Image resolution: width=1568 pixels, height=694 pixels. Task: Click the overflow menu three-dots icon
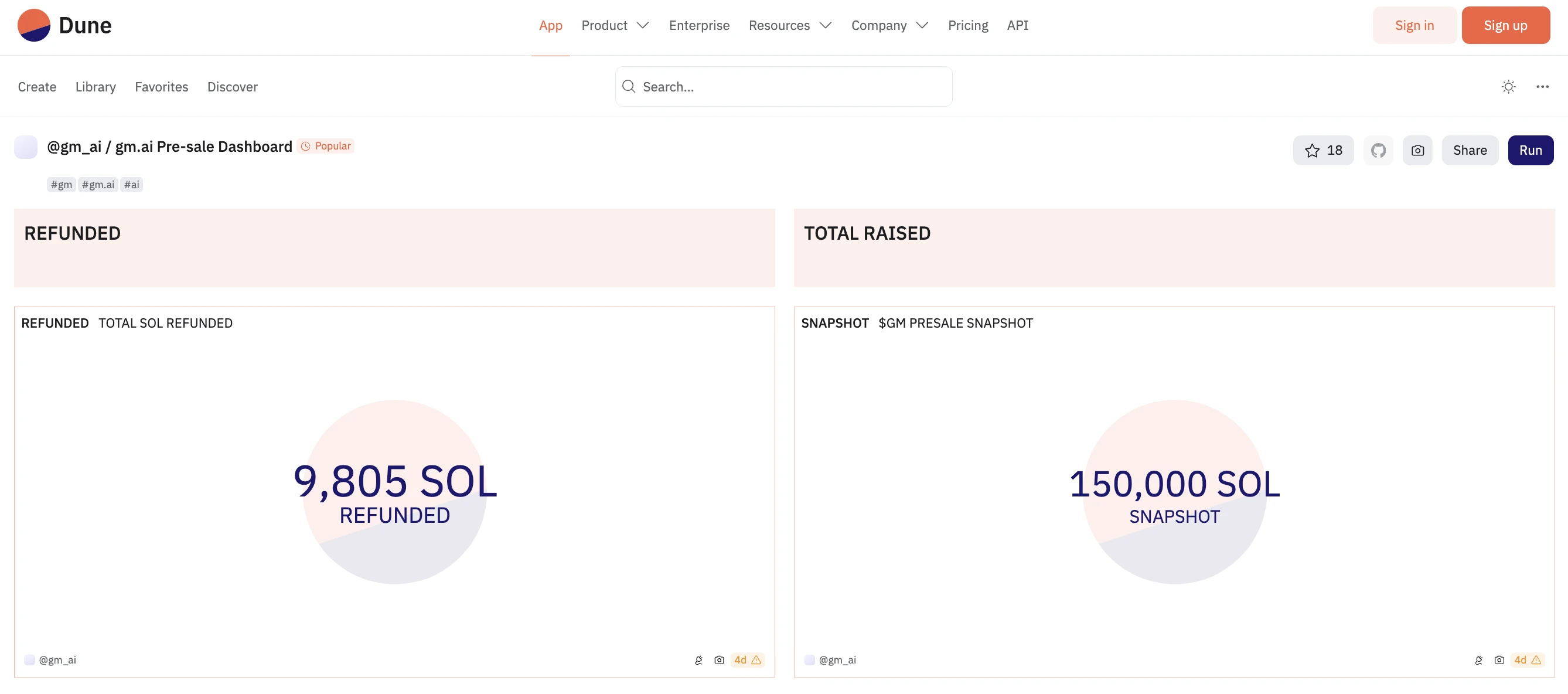(x=1543, y=86)
